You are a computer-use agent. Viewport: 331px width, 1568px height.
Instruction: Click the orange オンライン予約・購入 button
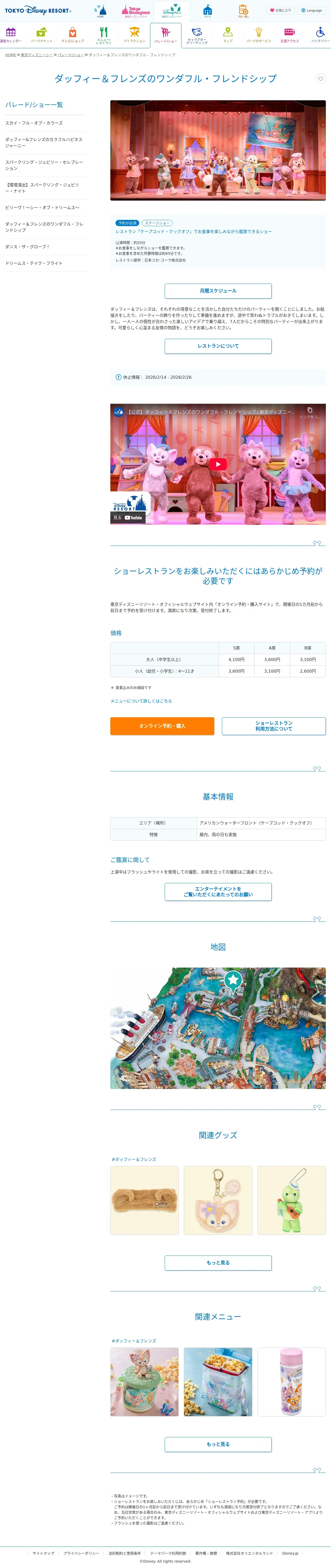[x=162, y=726]
